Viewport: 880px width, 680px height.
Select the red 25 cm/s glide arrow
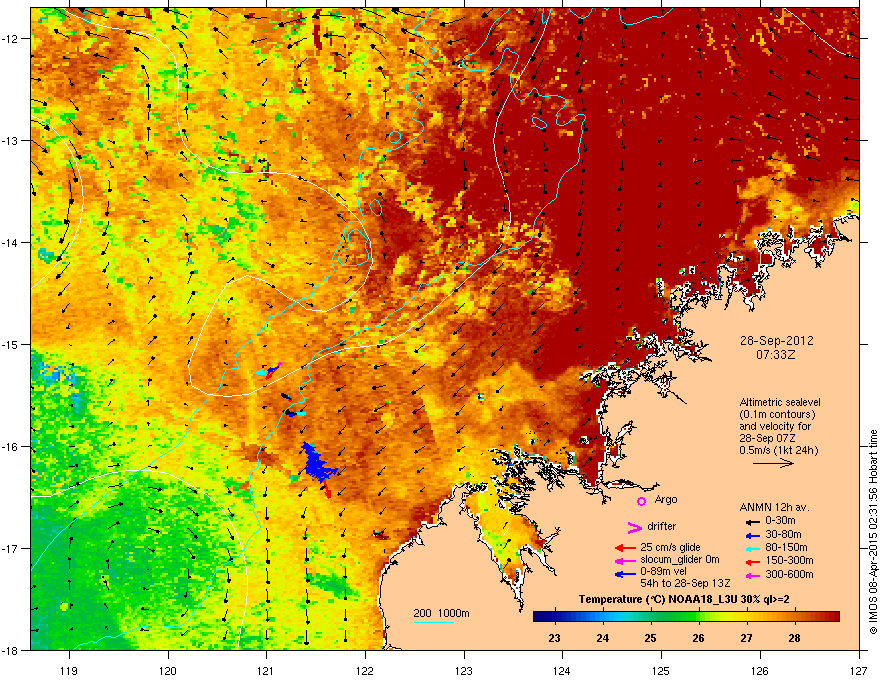click(625, 548)
